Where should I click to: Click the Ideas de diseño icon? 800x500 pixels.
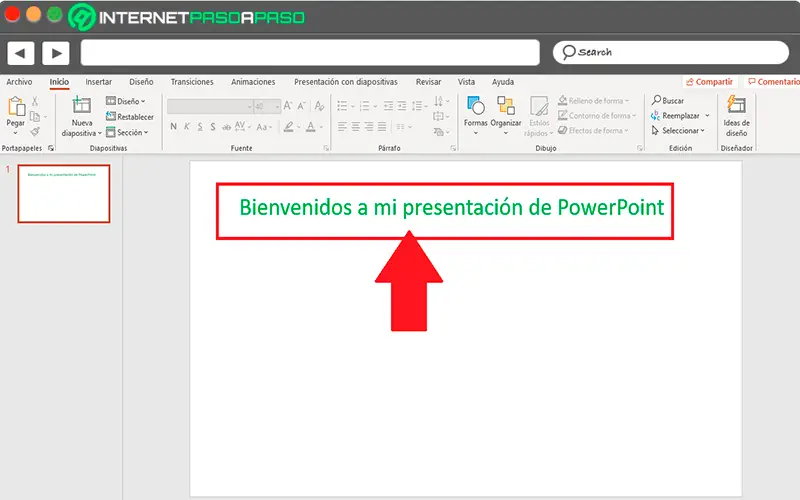736,105
